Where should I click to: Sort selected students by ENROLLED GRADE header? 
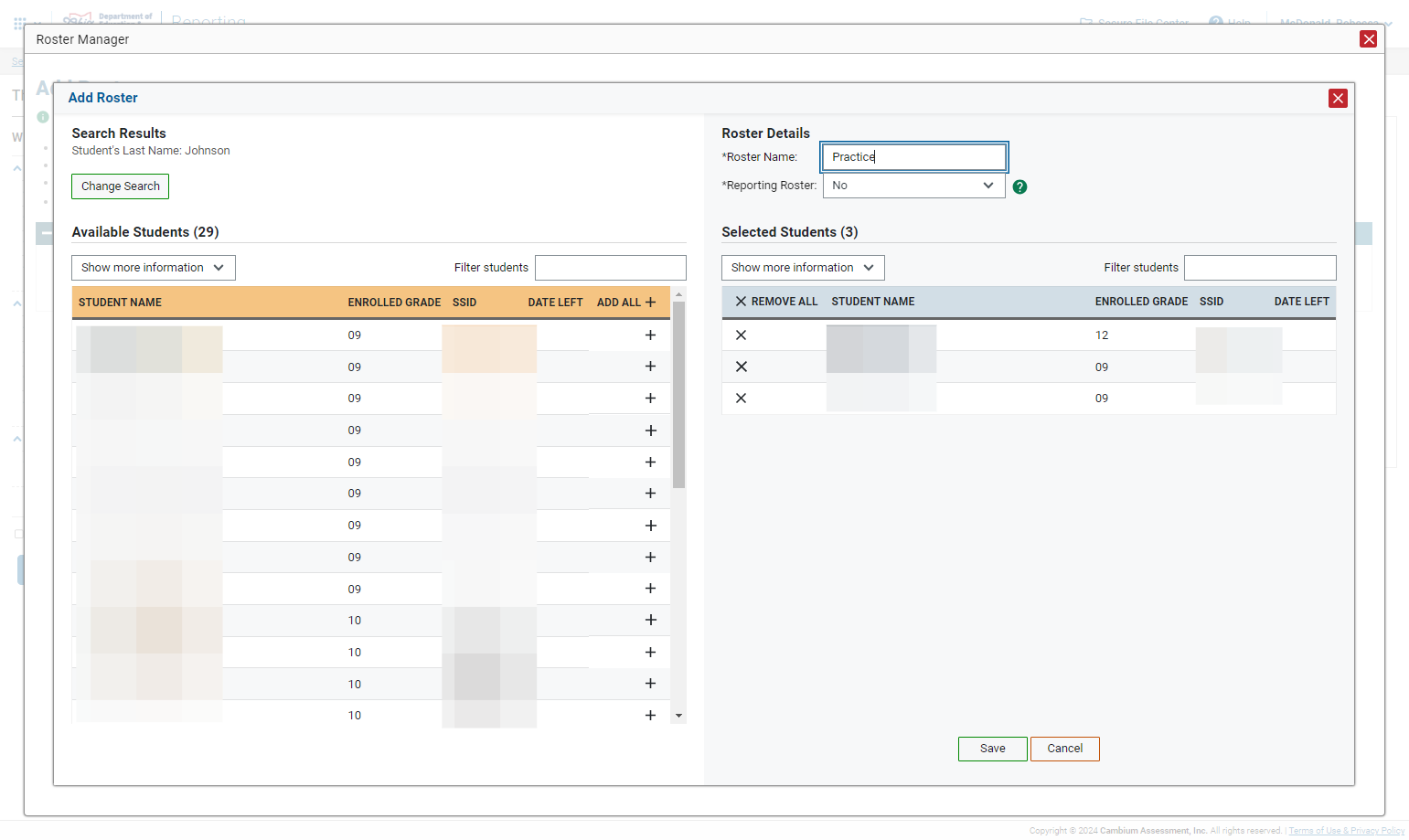coord(1142,302)
